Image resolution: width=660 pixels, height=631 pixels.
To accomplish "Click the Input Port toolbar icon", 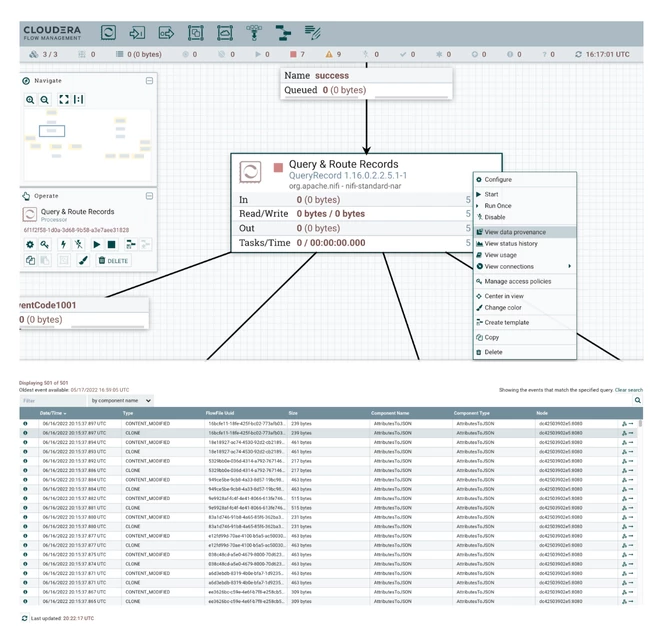I will tap(137, 32).
